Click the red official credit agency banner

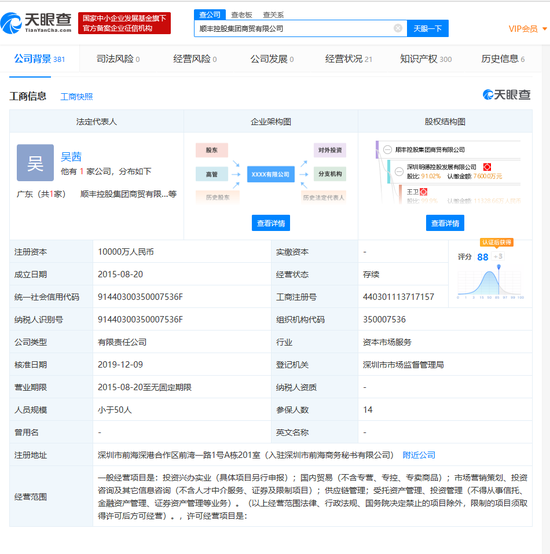(124, 23)
